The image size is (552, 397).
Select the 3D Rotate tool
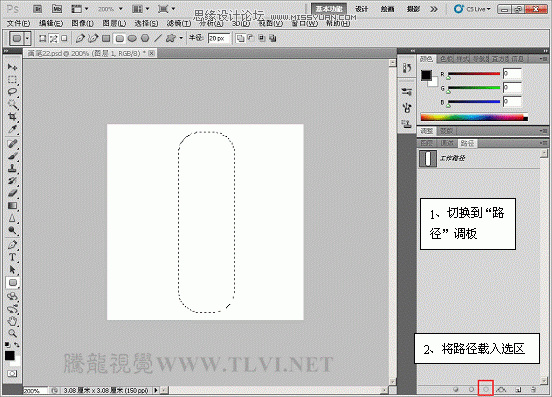coord(12,296)
